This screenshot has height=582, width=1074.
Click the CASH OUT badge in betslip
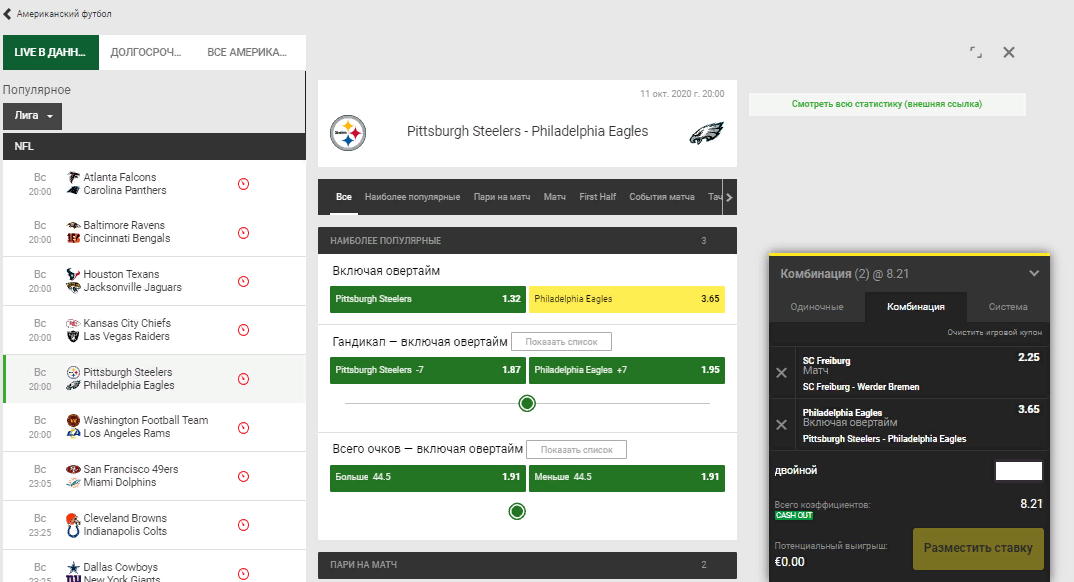[x=794, y=516]
